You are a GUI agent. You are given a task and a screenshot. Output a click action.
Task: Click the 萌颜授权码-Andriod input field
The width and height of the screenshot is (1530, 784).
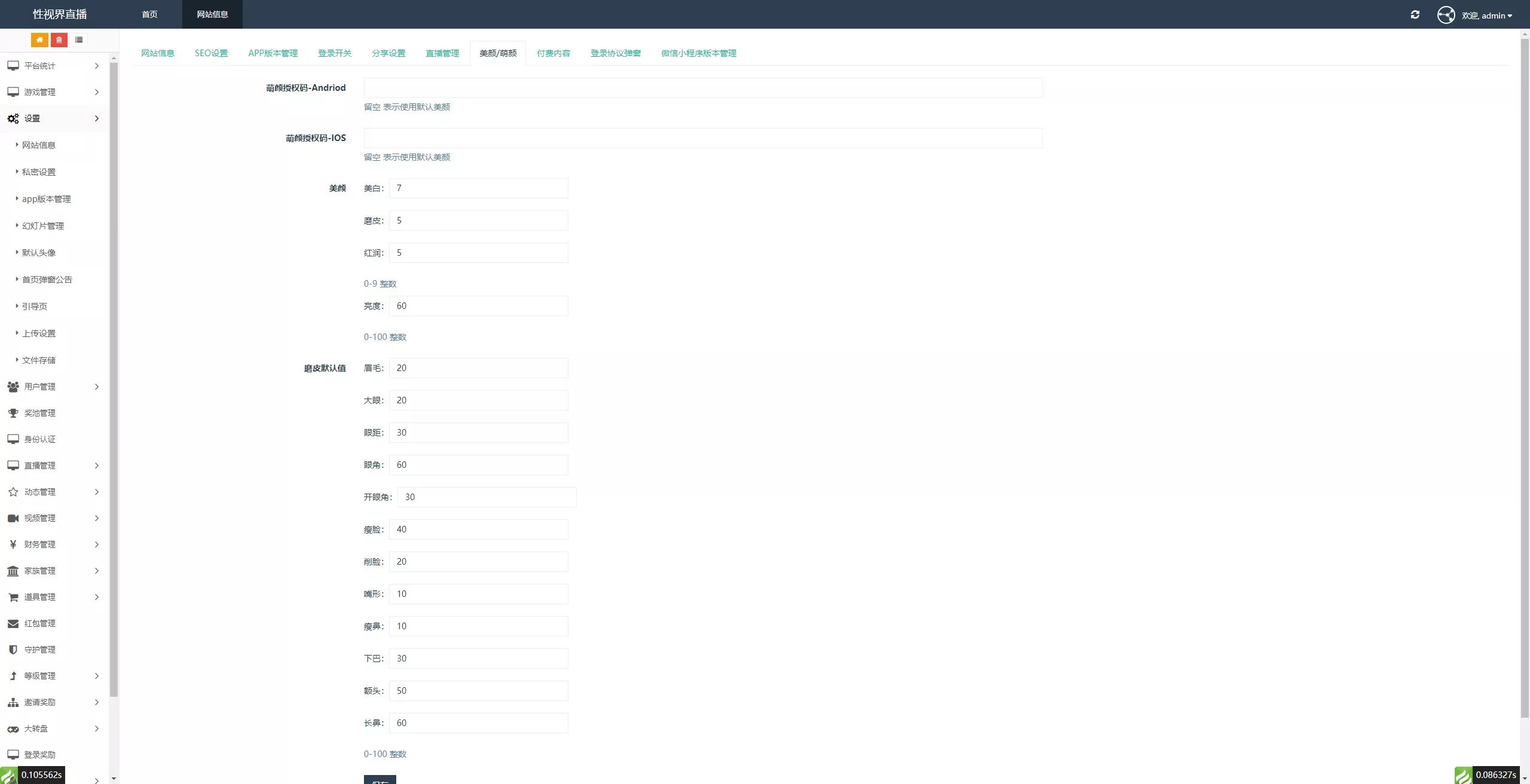point(703,88)
